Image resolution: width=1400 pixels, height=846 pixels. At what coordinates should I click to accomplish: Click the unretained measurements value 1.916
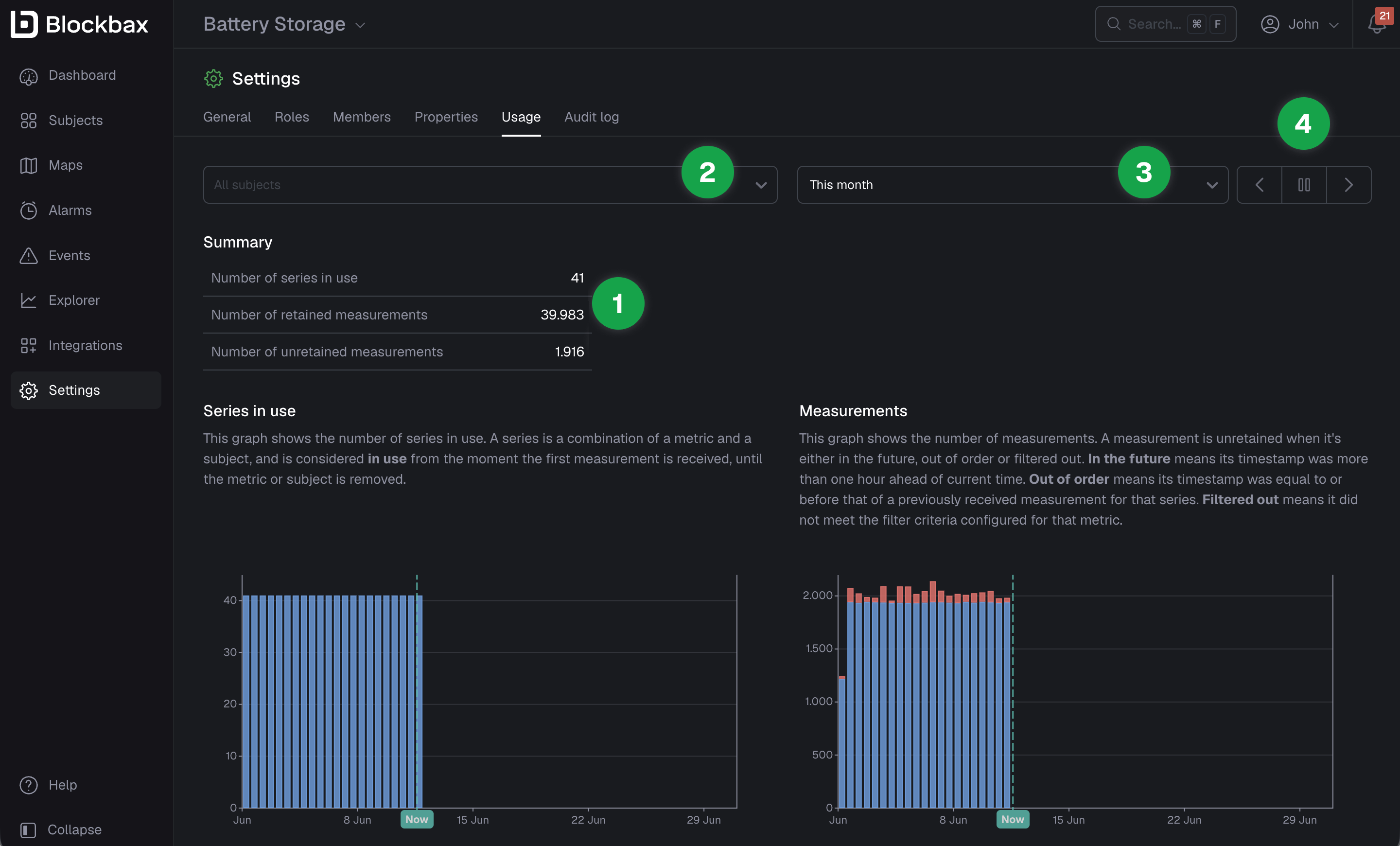click(569, 352)
